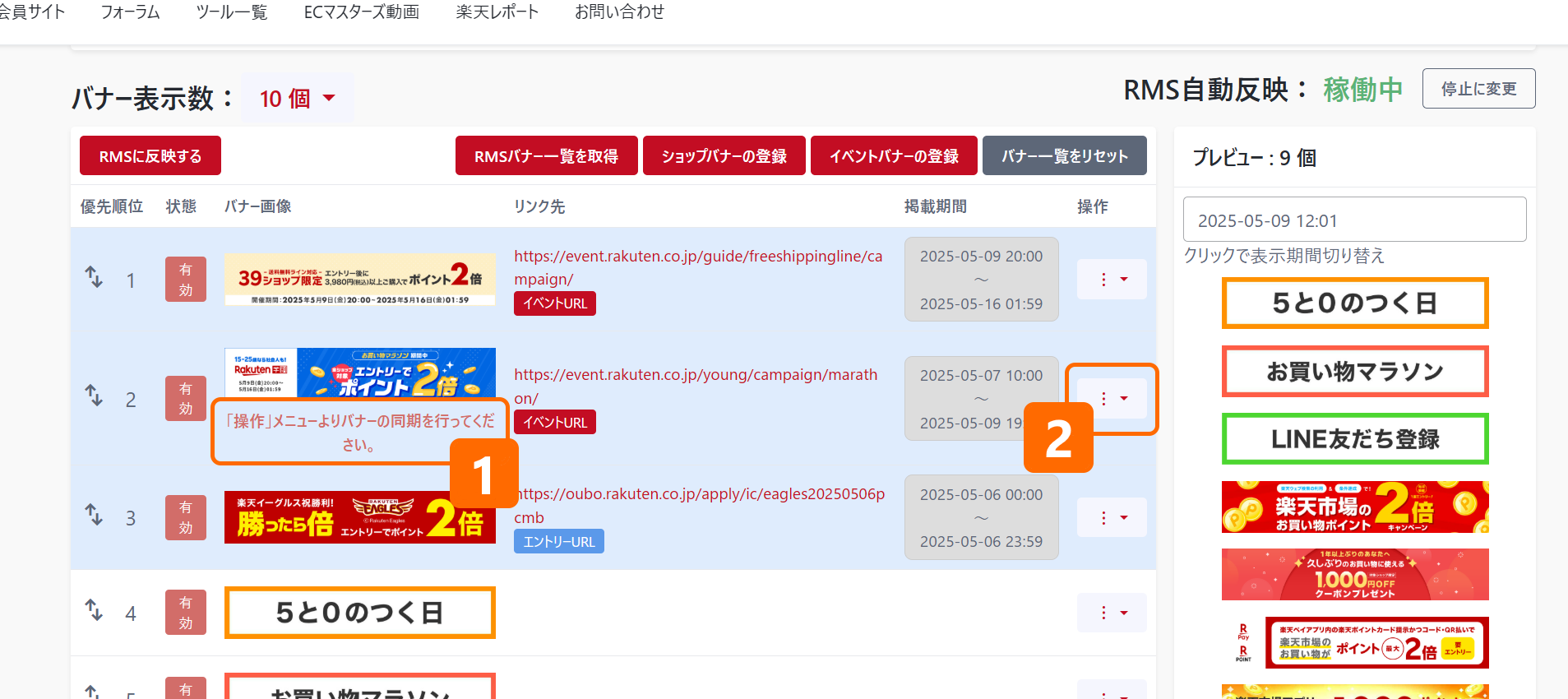Click preview 1,000円OFFクーポンプレゼント banner

pos(1355,574)
